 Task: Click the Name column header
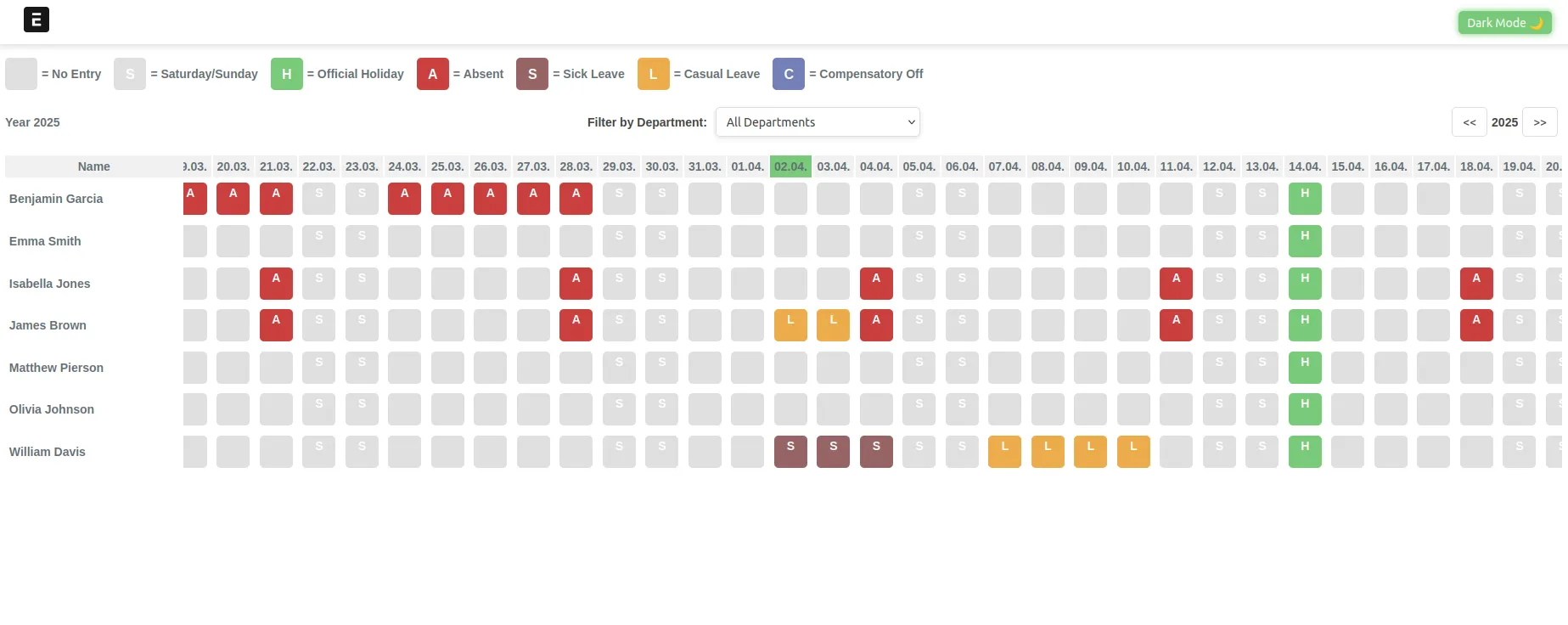[93, 166]
